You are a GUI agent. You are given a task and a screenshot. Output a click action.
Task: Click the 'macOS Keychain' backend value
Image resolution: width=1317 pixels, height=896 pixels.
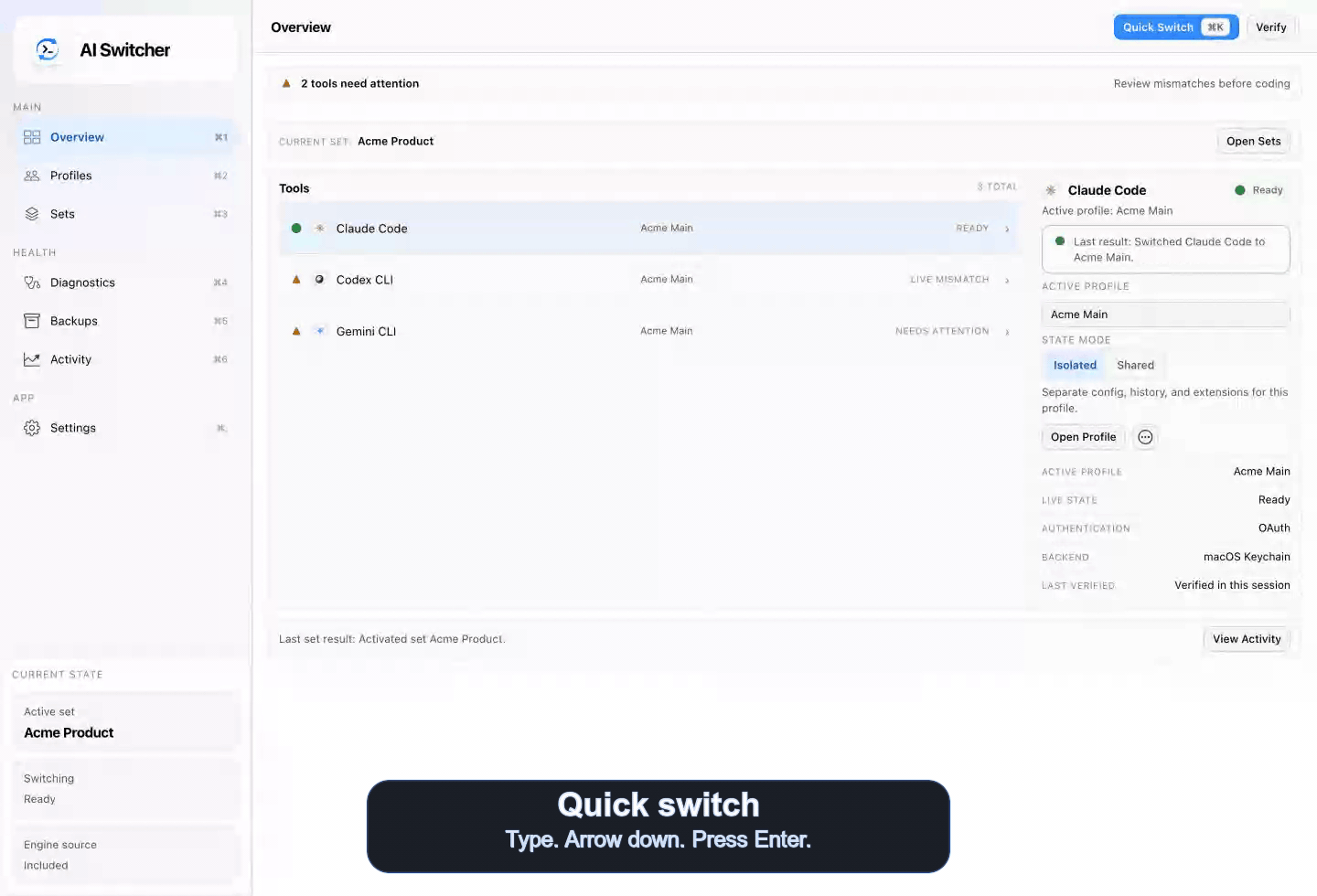[1247, 557]
